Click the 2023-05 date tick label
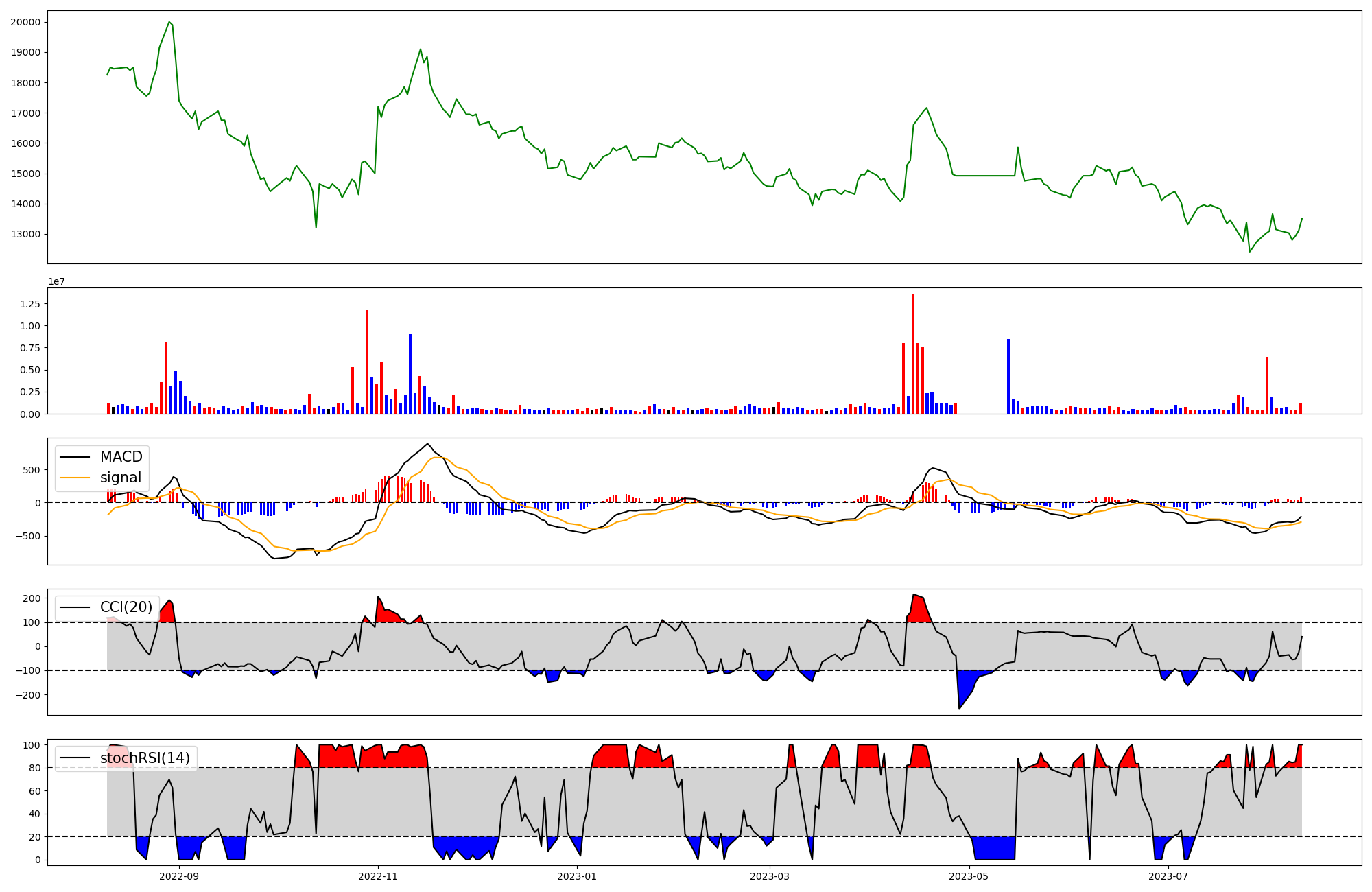The image size is (1372, 892). click(969, 876)
